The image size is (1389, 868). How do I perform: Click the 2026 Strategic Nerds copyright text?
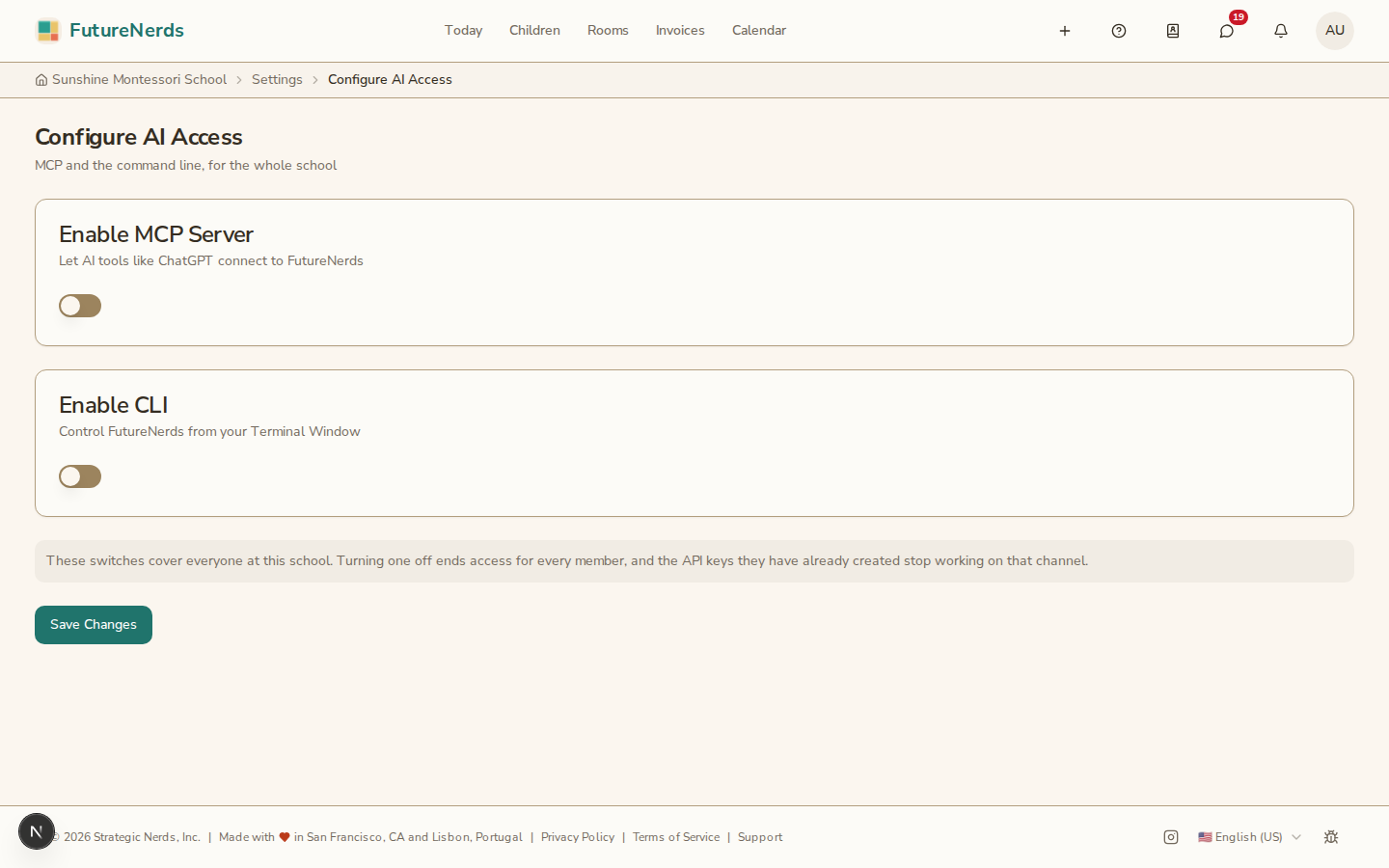point(127,837)
